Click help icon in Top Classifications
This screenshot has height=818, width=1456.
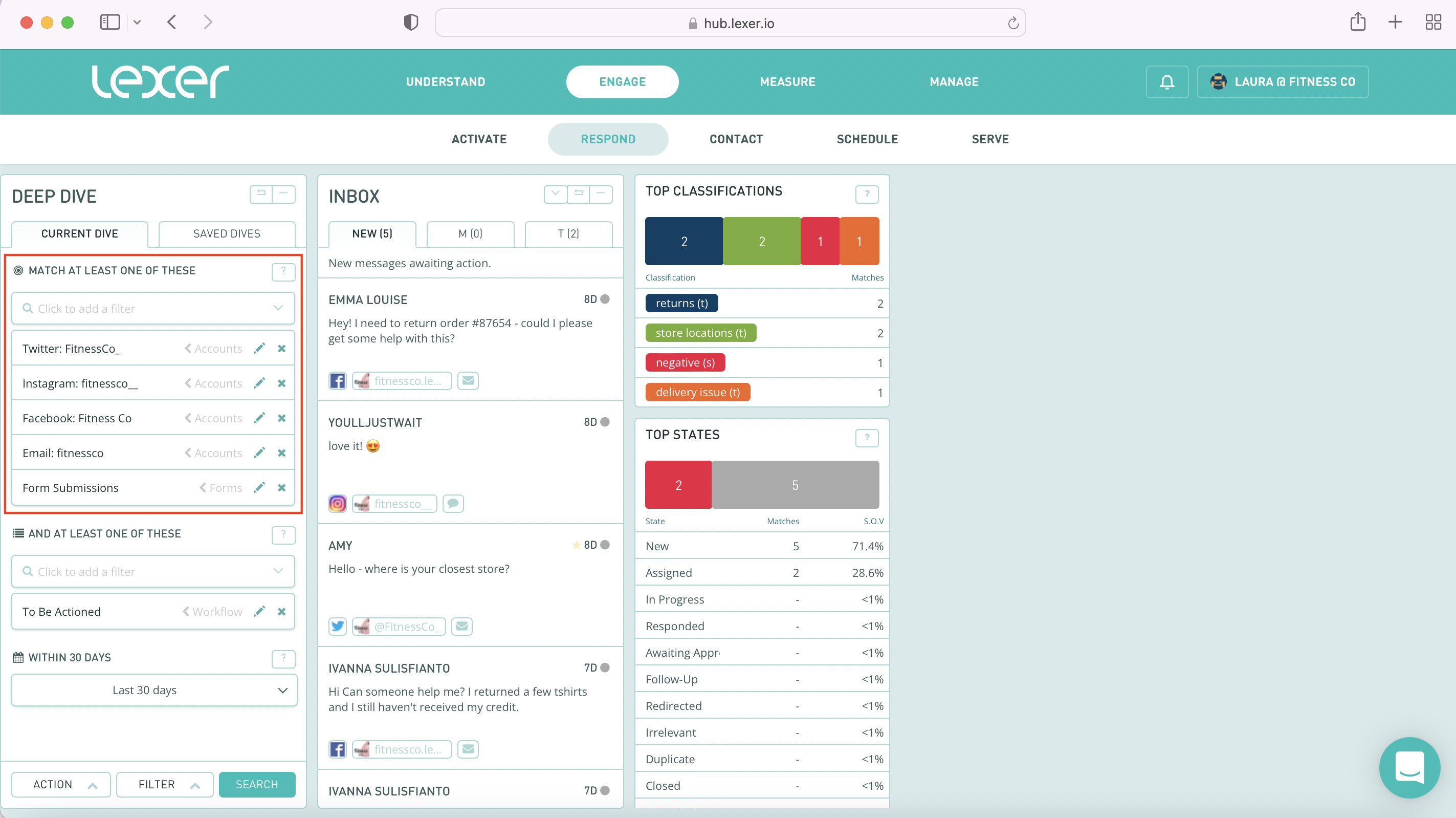click(x=867, y=194)
